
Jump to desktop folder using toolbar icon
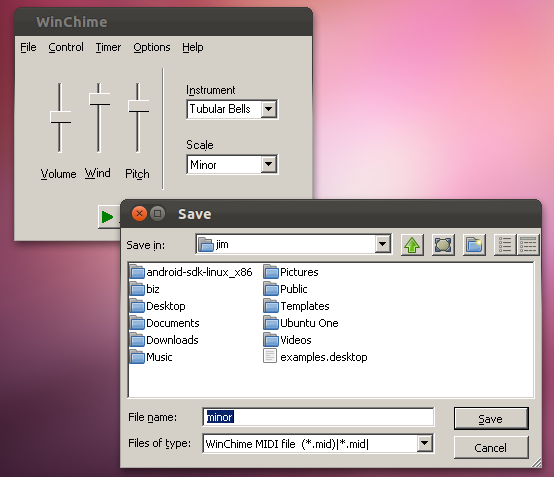click(443, 245)
